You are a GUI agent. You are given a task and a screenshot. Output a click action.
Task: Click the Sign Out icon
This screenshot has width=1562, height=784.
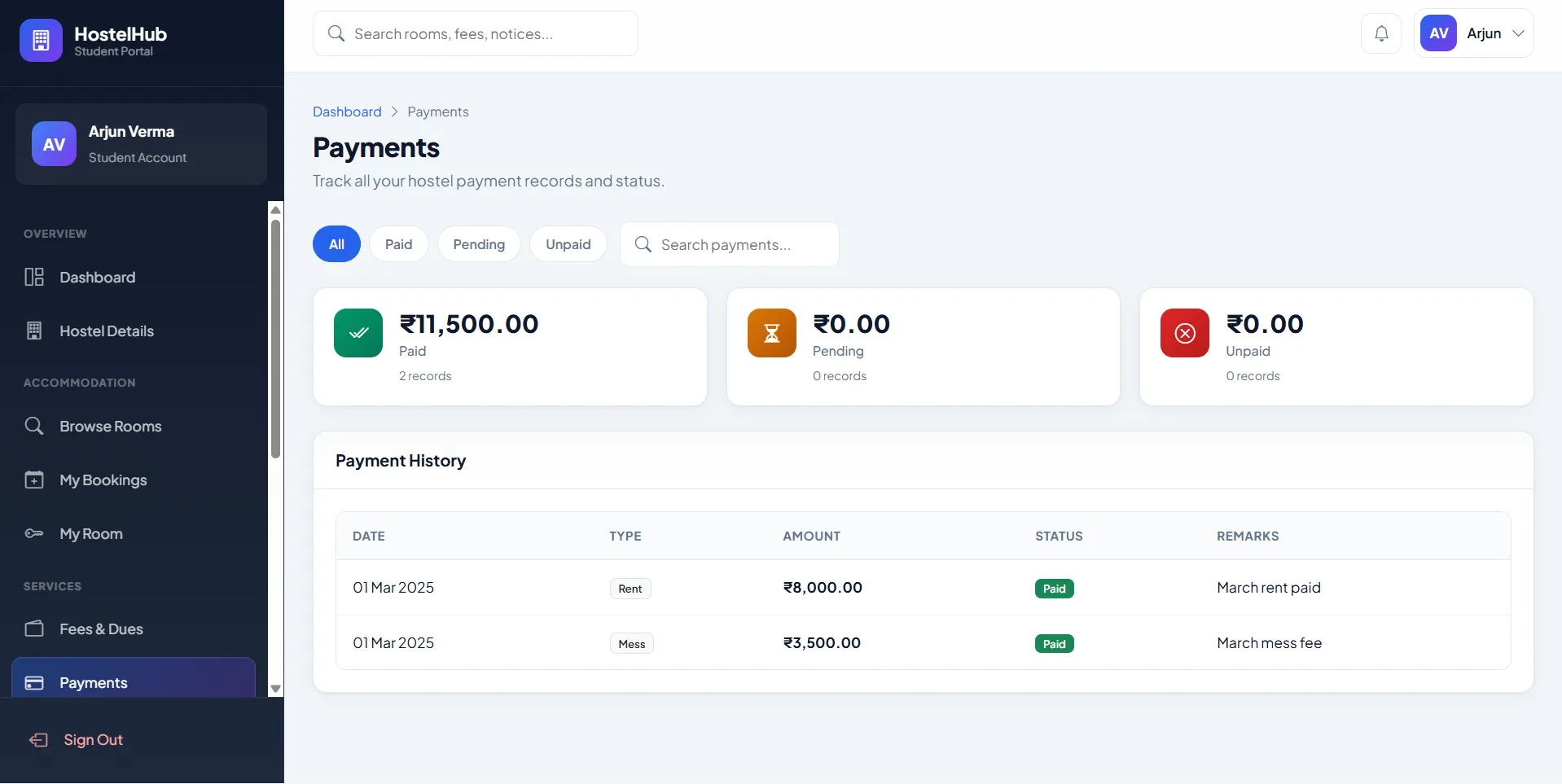click(x=38, y=740)
